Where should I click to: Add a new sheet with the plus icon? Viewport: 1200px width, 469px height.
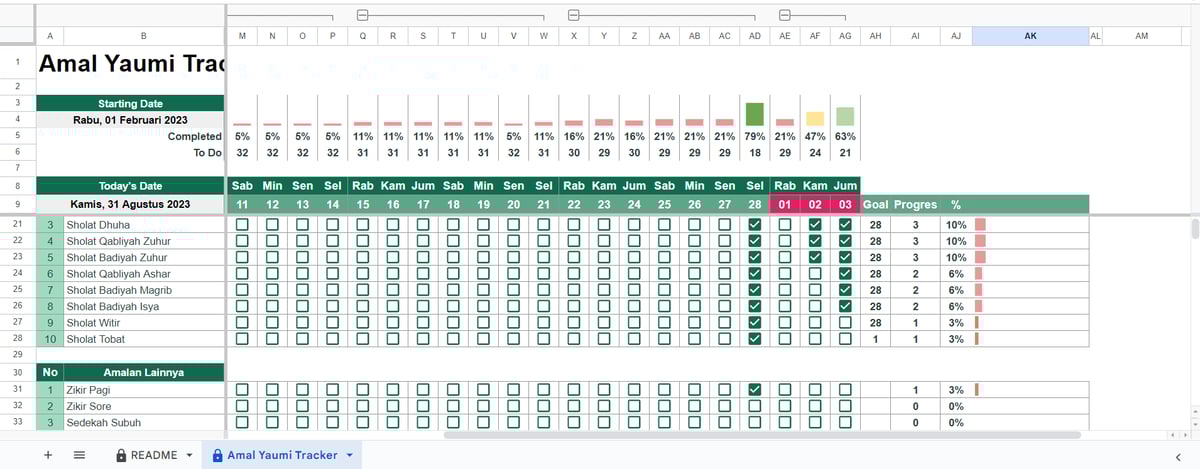tap(47, 455)
